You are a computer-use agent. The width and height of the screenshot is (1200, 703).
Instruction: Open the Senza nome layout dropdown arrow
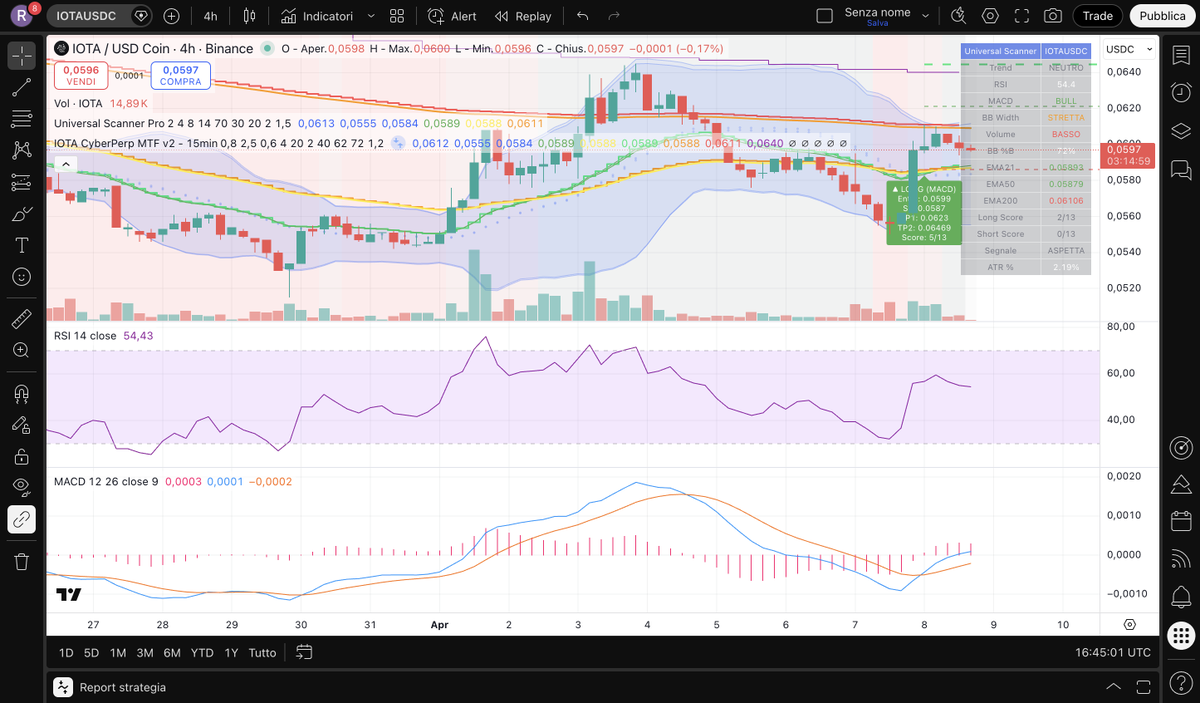925,16
